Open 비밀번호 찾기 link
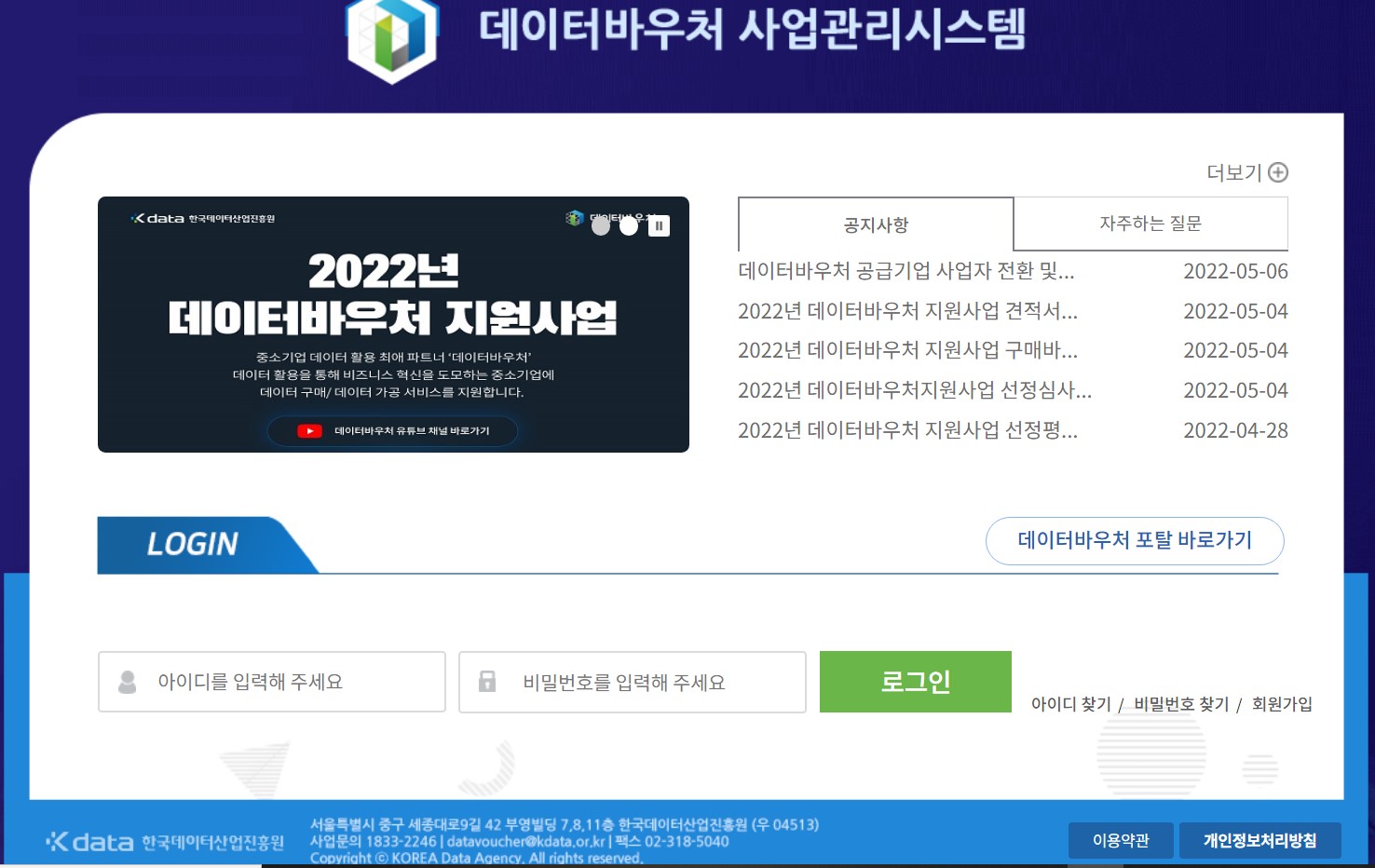 pyautogui.click(x=1181, y=704)
